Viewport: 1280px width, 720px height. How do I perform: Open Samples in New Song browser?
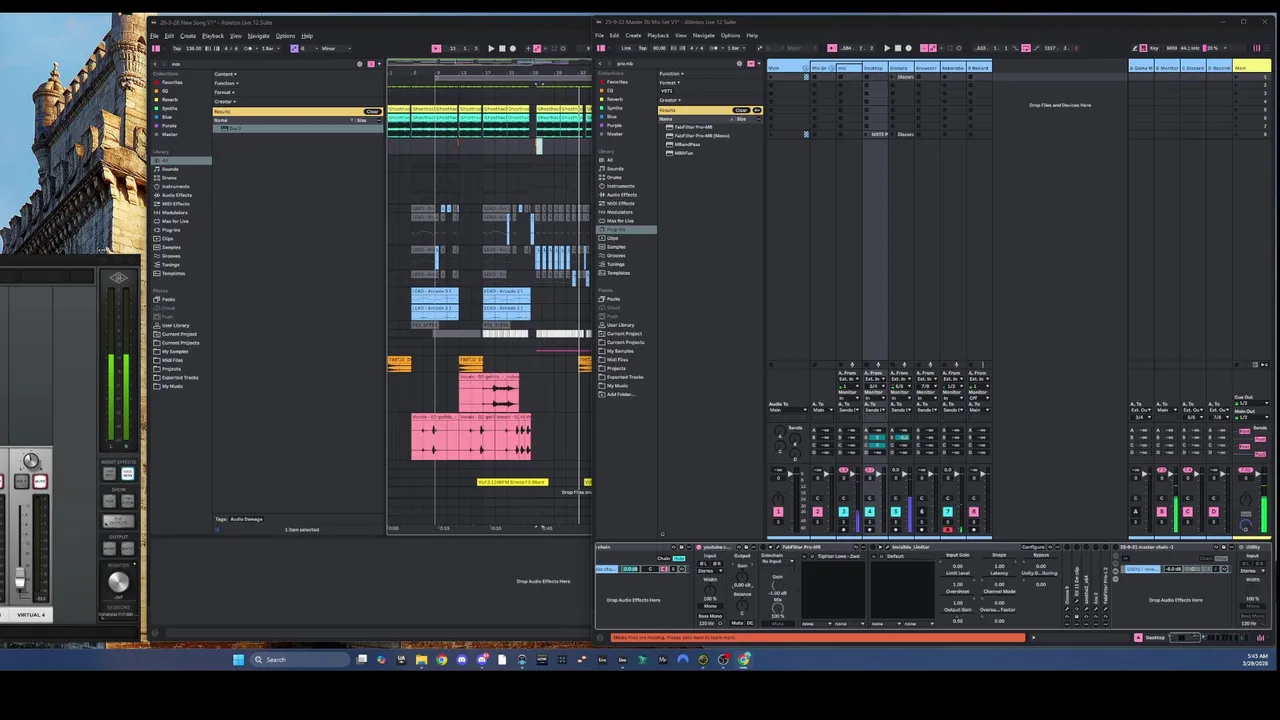[172, 247]
